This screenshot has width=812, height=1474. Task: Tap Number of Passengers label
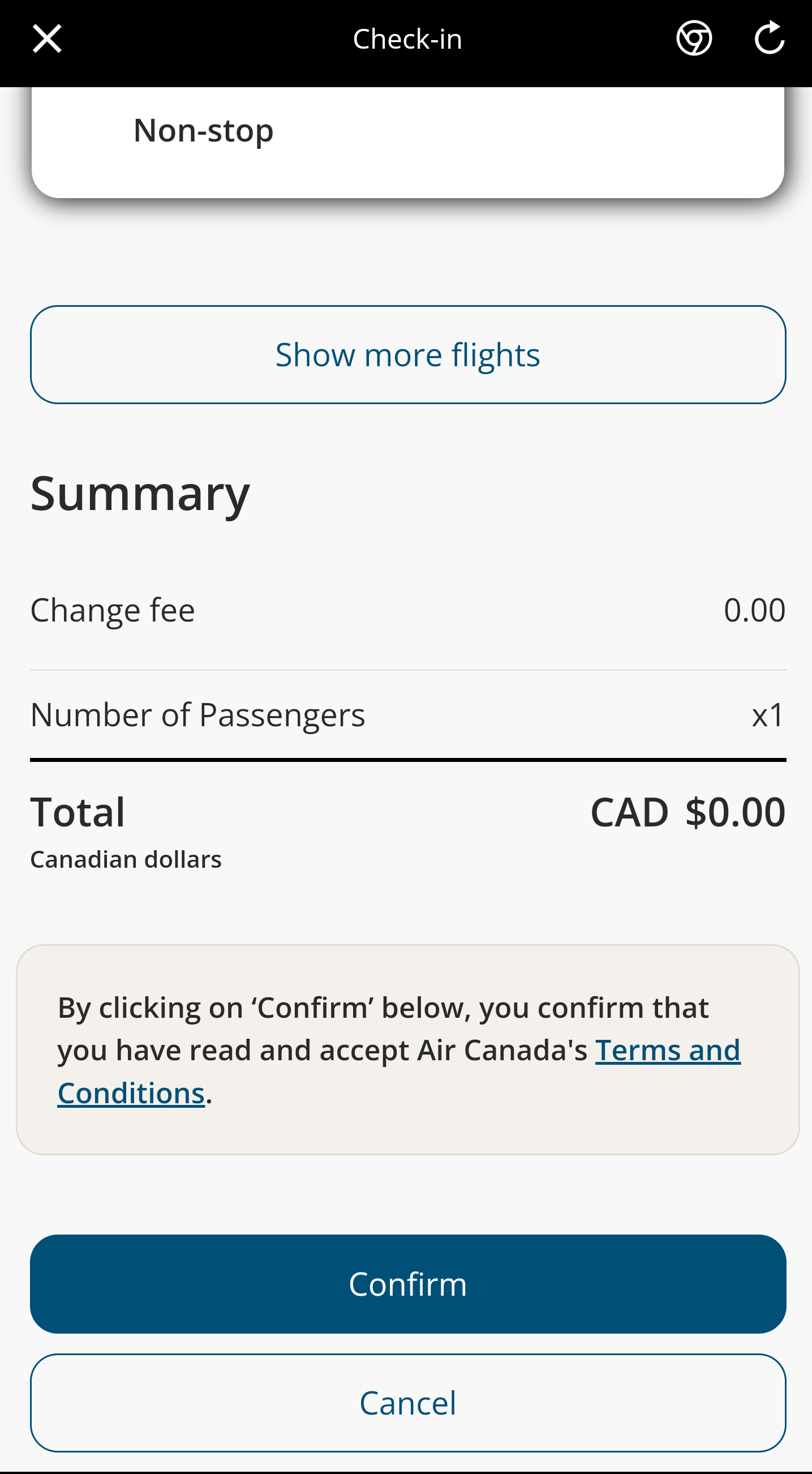coord(197,715)
